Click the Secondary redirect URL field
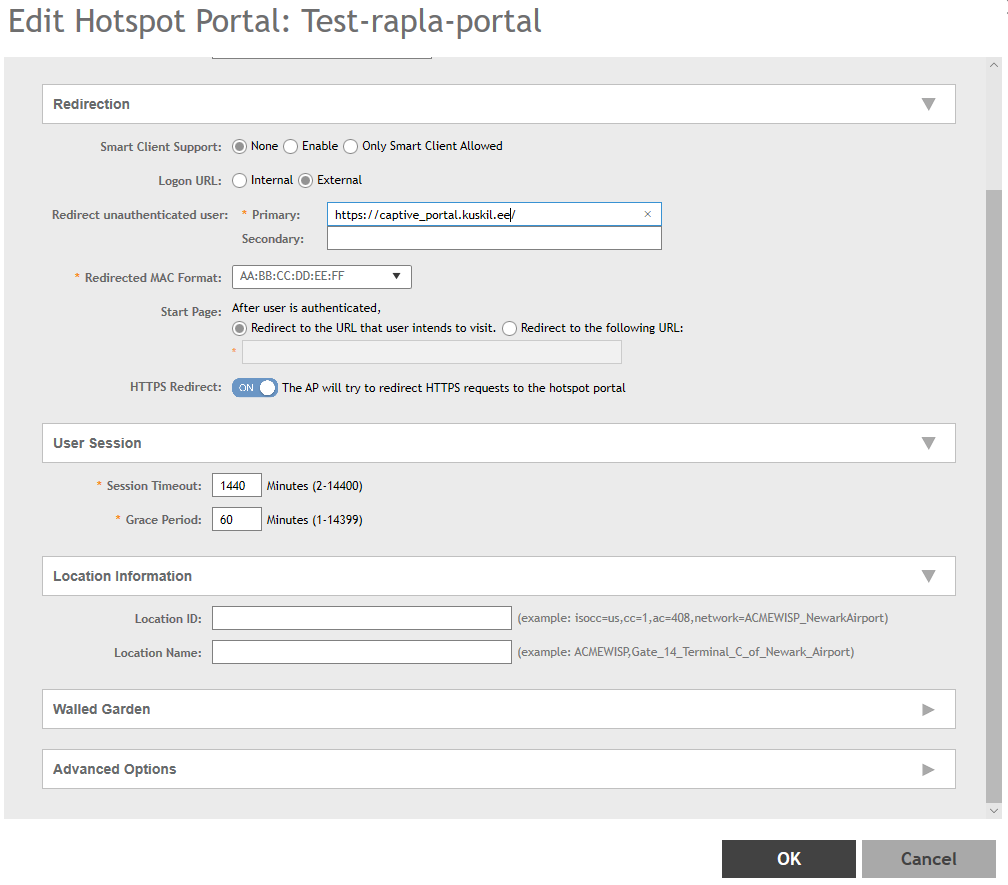This screenshot has width=1008, height=885. [x=494, y=238]
